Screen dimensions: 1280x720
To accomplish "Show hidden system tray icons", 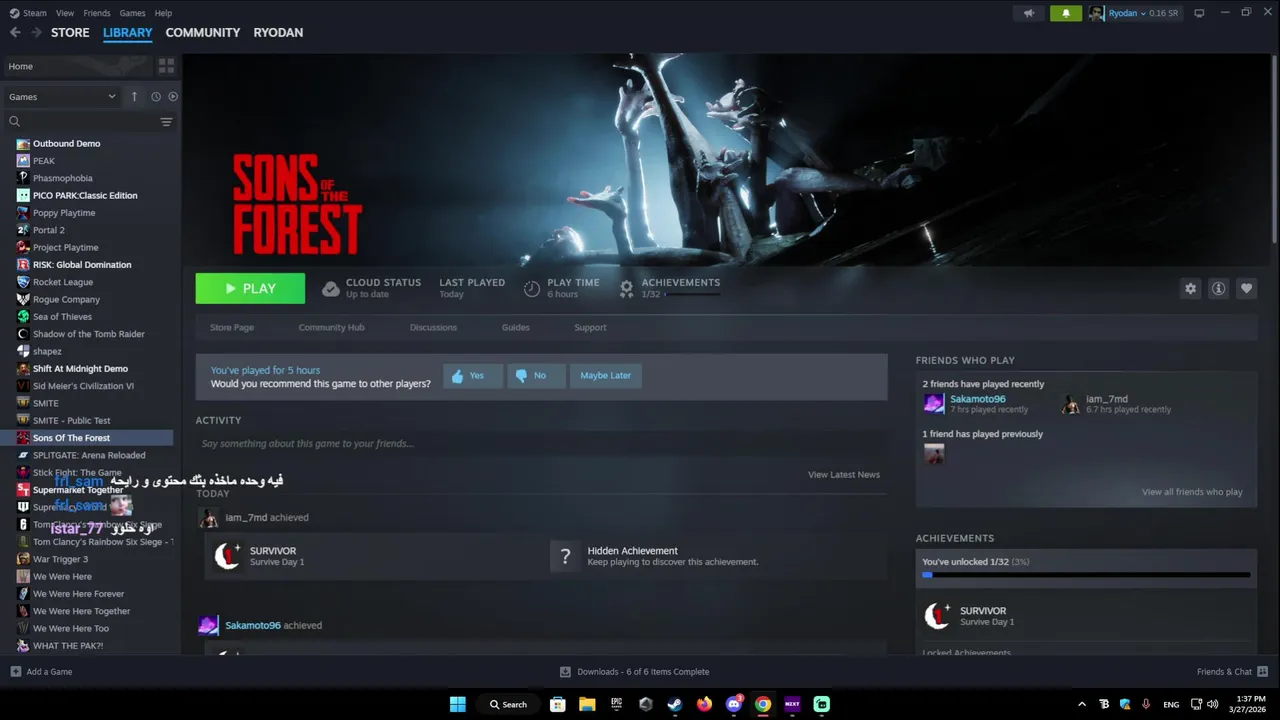I will click(x=1082, y=704).
